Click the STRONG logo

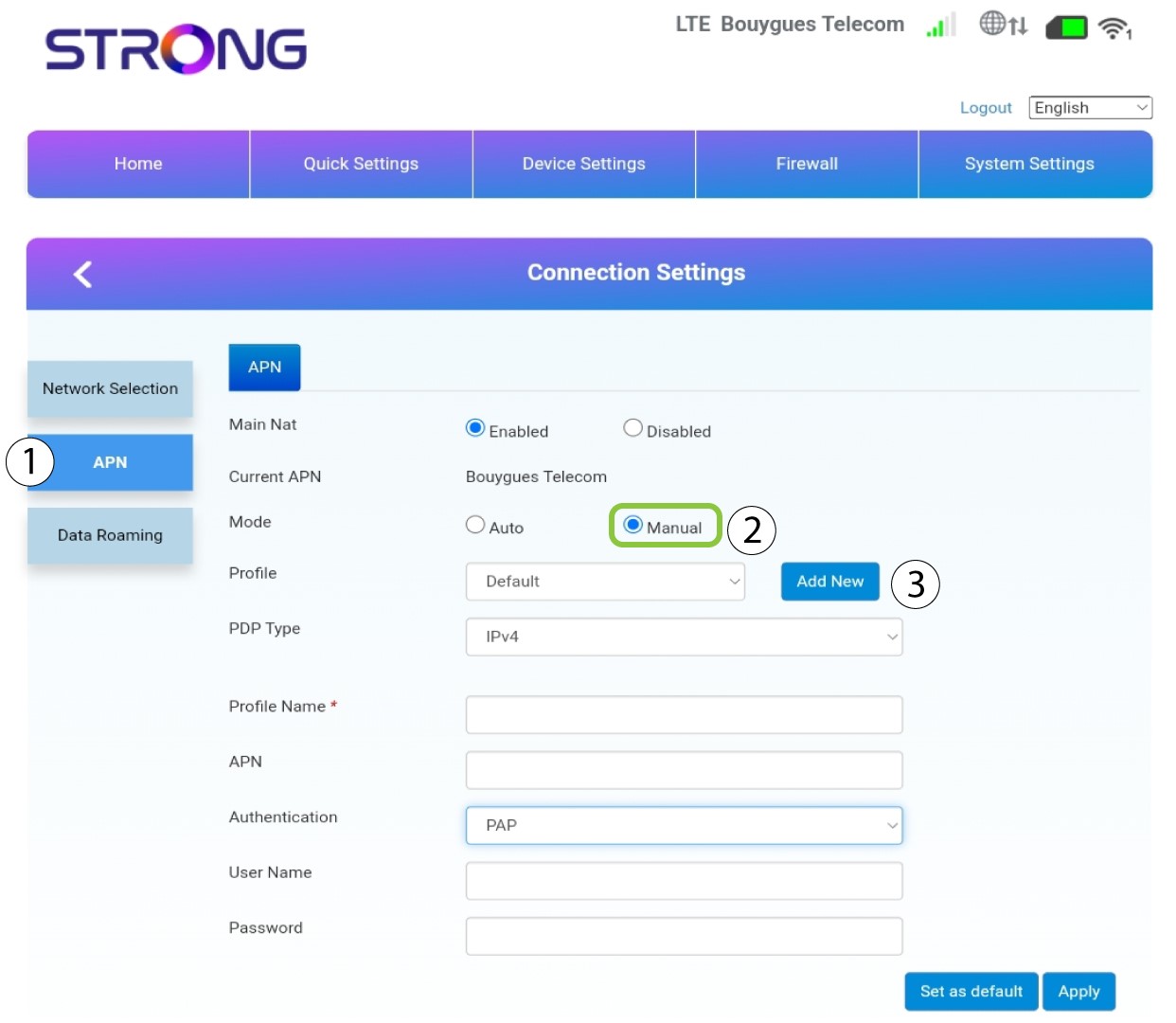click(x=176, y=49)
